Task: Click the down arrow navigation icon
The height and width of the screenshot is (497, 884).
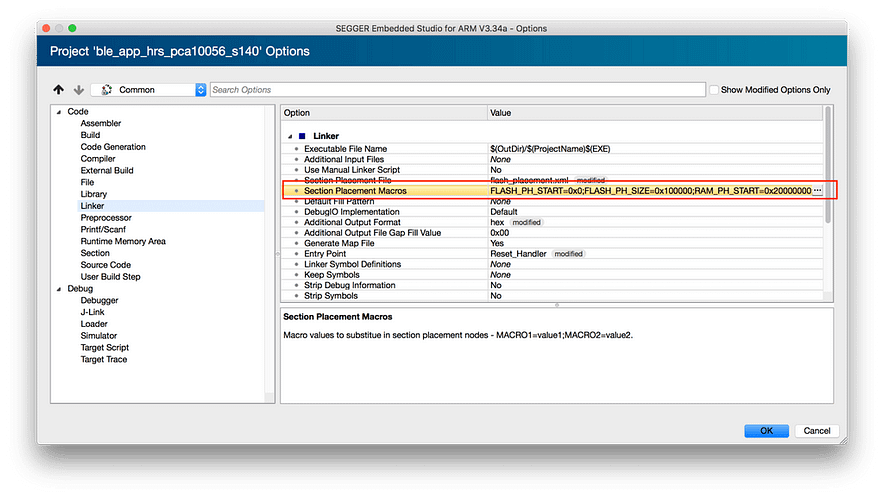Action: click(79, 90)
